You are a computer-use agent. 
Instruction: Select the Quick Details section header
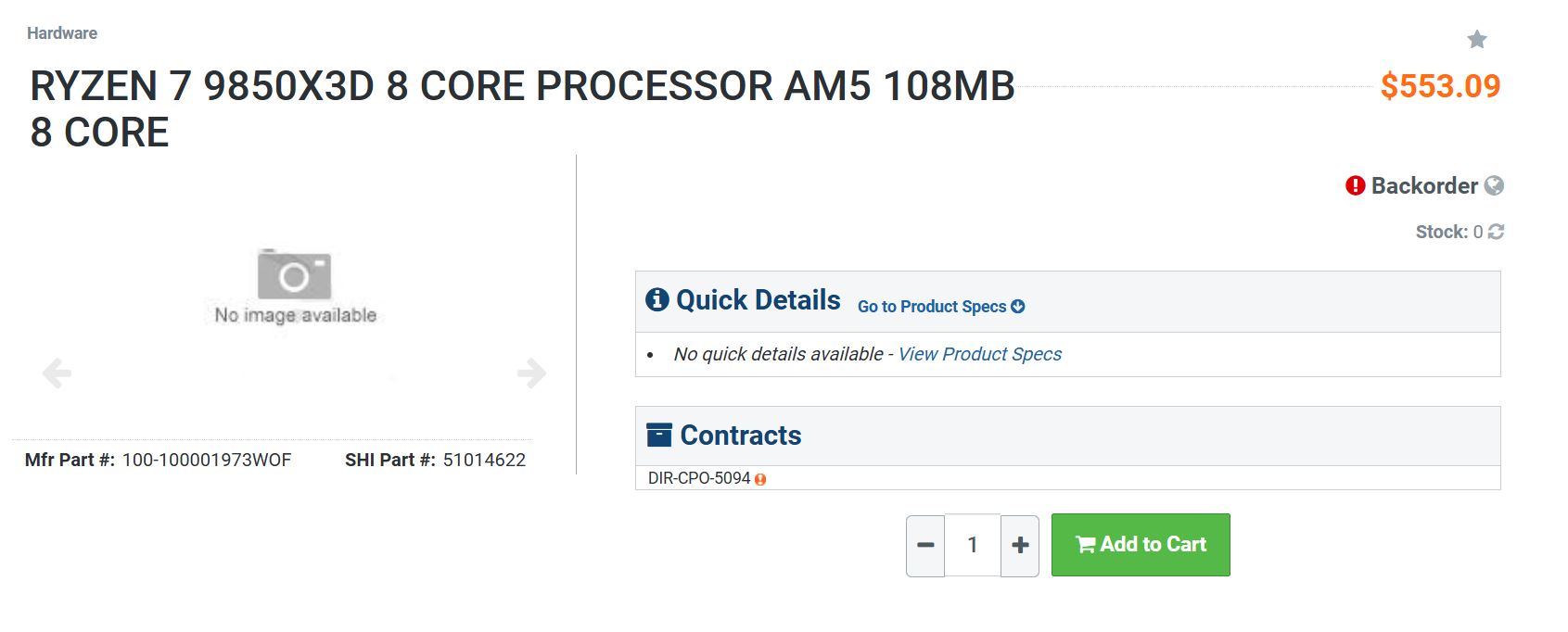pos(759,299)
